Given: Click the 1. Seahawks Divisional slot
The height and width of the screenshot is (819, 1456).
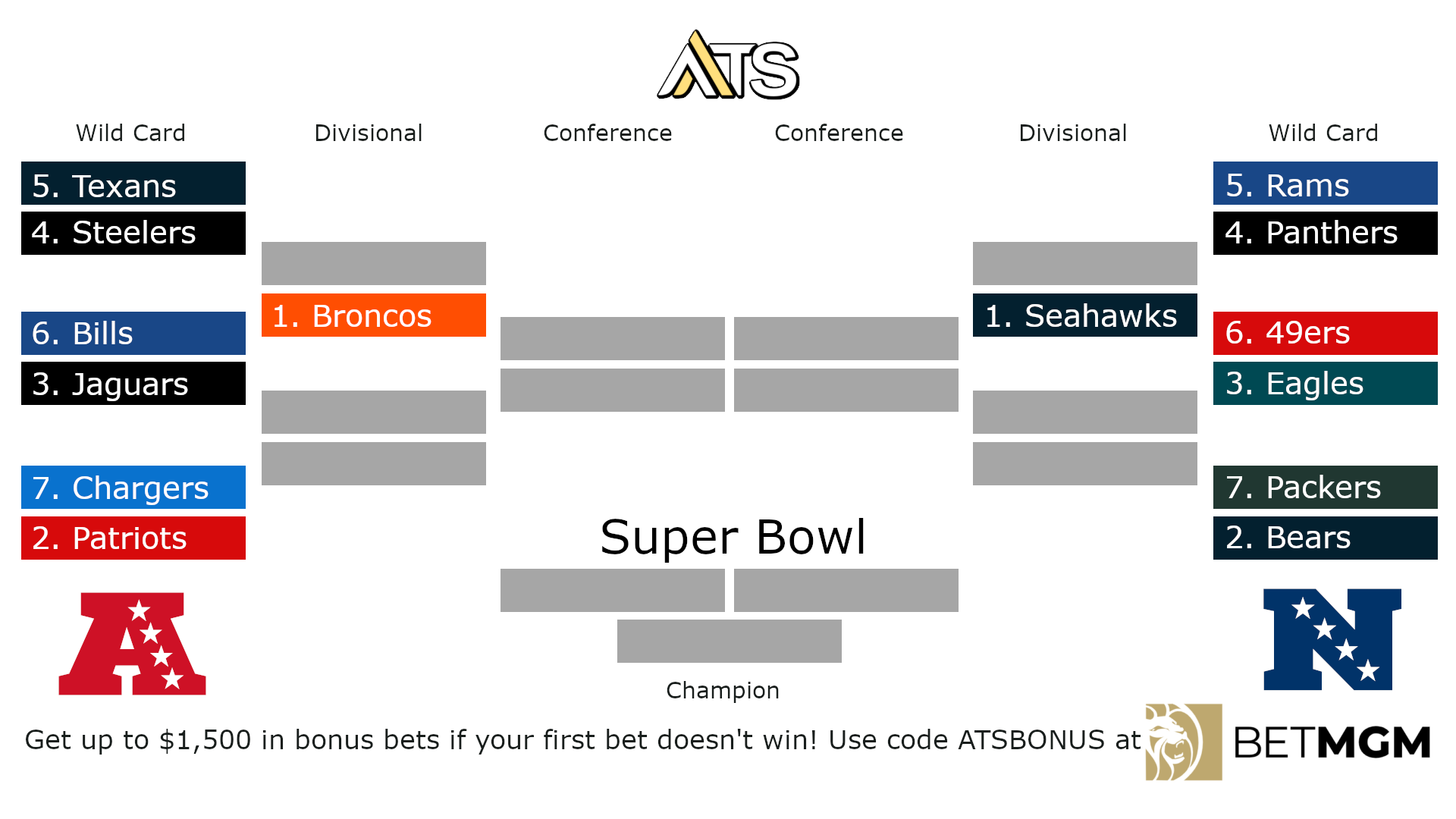Looking at the screenshot, I should [1084, 315].
